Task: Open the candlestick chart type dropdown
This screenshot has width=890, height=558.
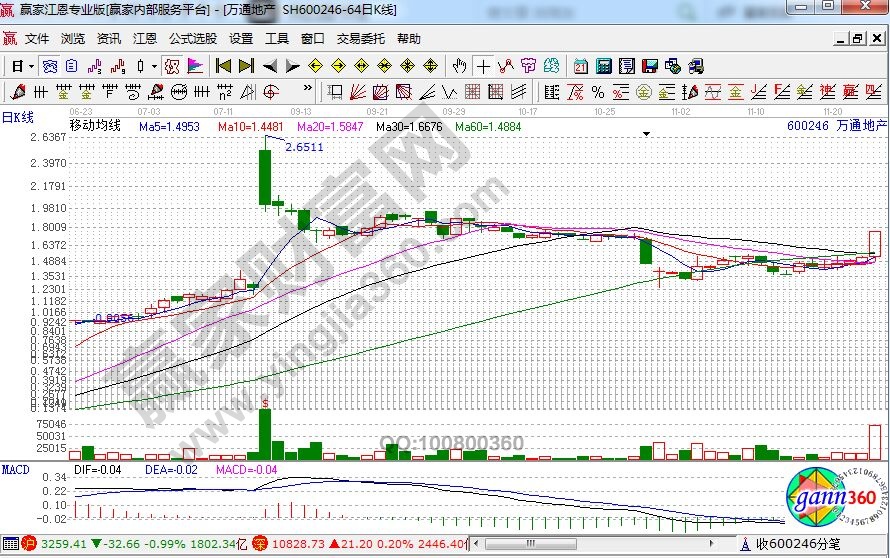Action: [x=153, y=66]
